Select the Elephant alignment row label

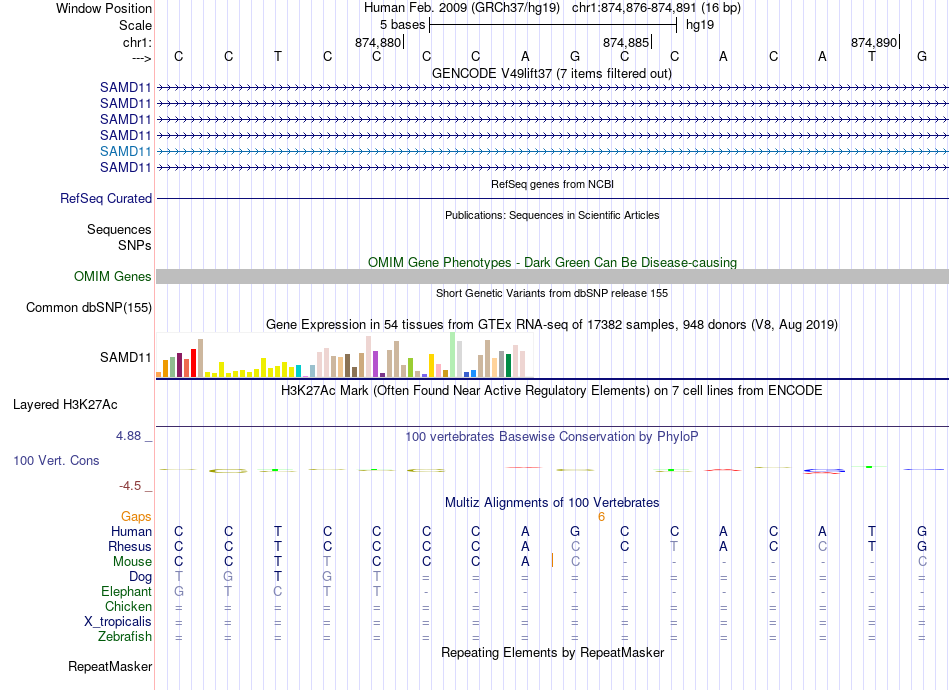point(126,591)
